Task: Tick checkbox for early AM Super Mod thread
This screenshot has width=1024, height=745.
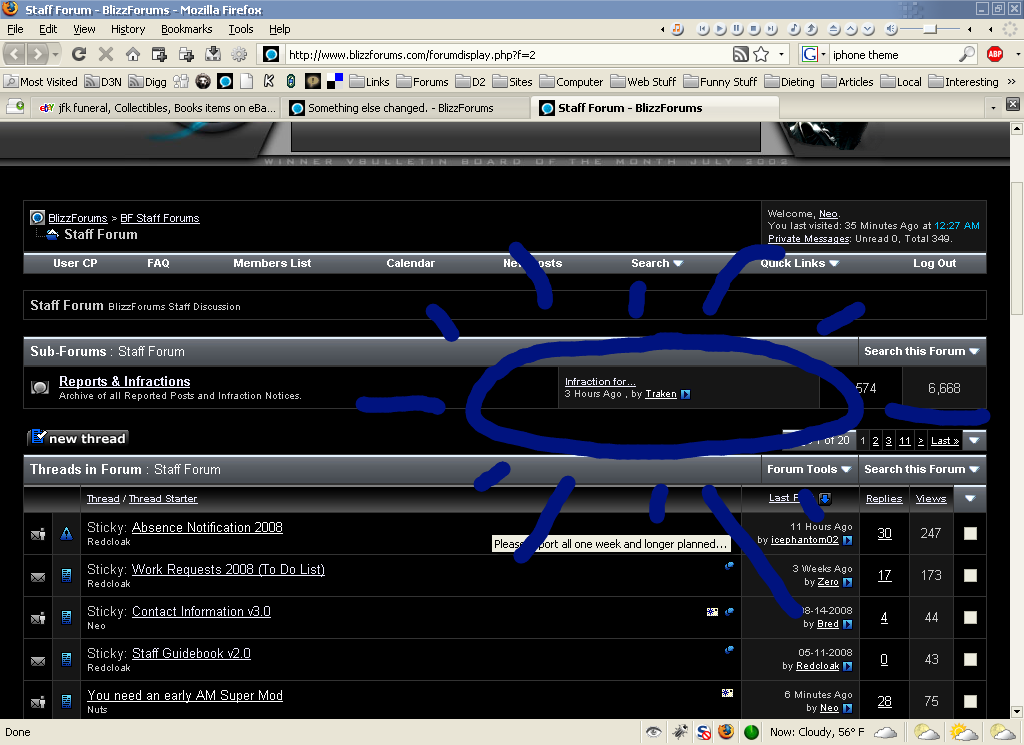Action: coord(970,701)
